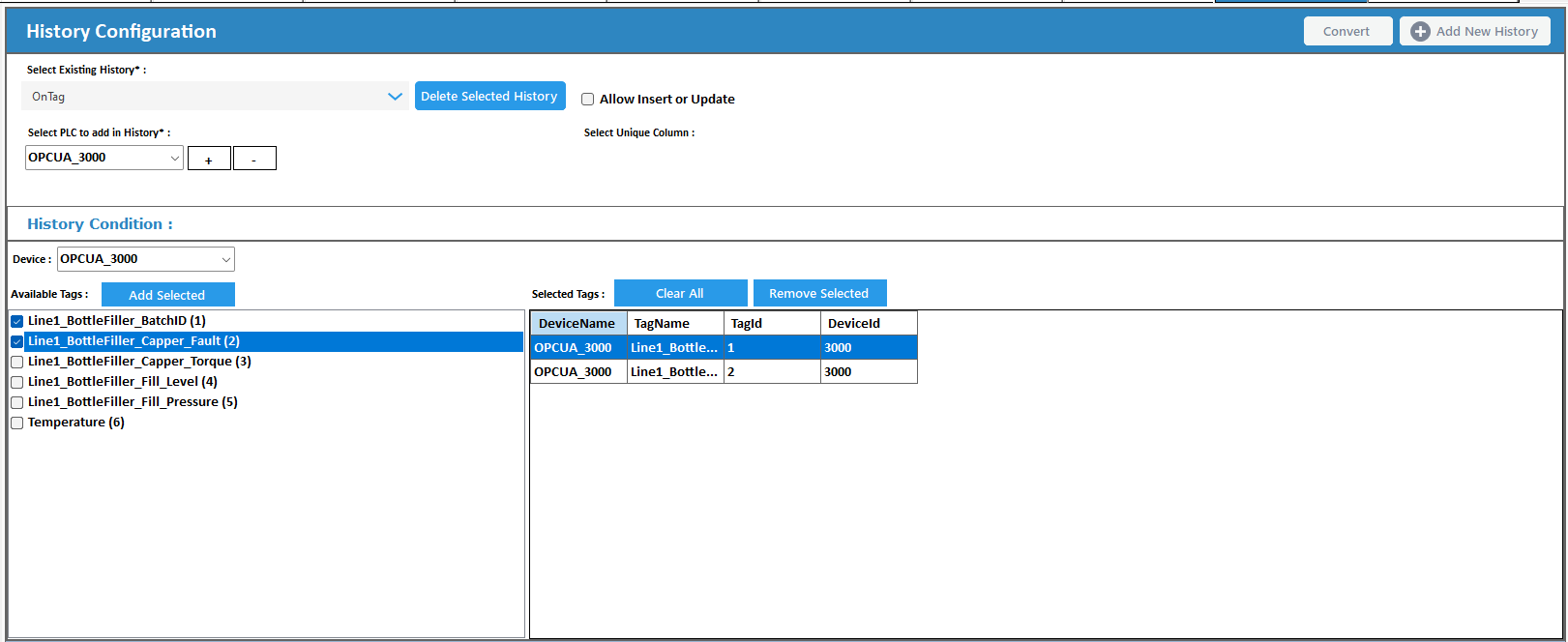Click the minus button to remove PLC
The width and height of the screenshot is (1568, 642).
pyautogui.click(x=254, y=159)
